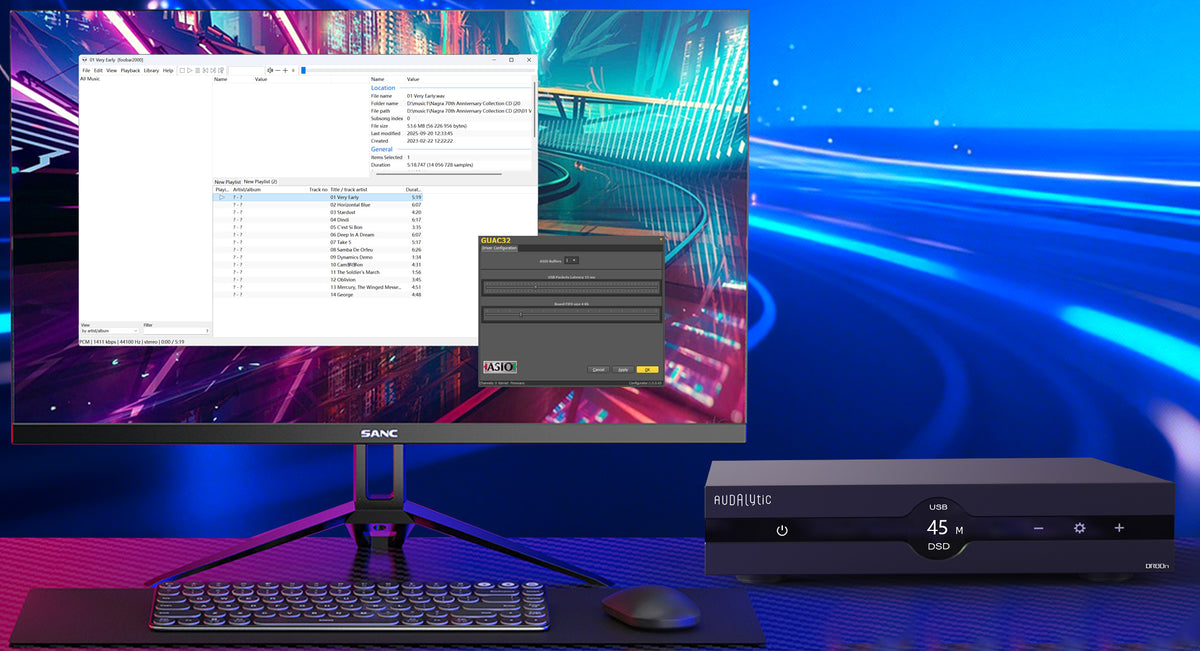This screenshot has width=1200, height=651.
Task: Select track 02 Horizontal Blue
Action: (x=318, y=205)
